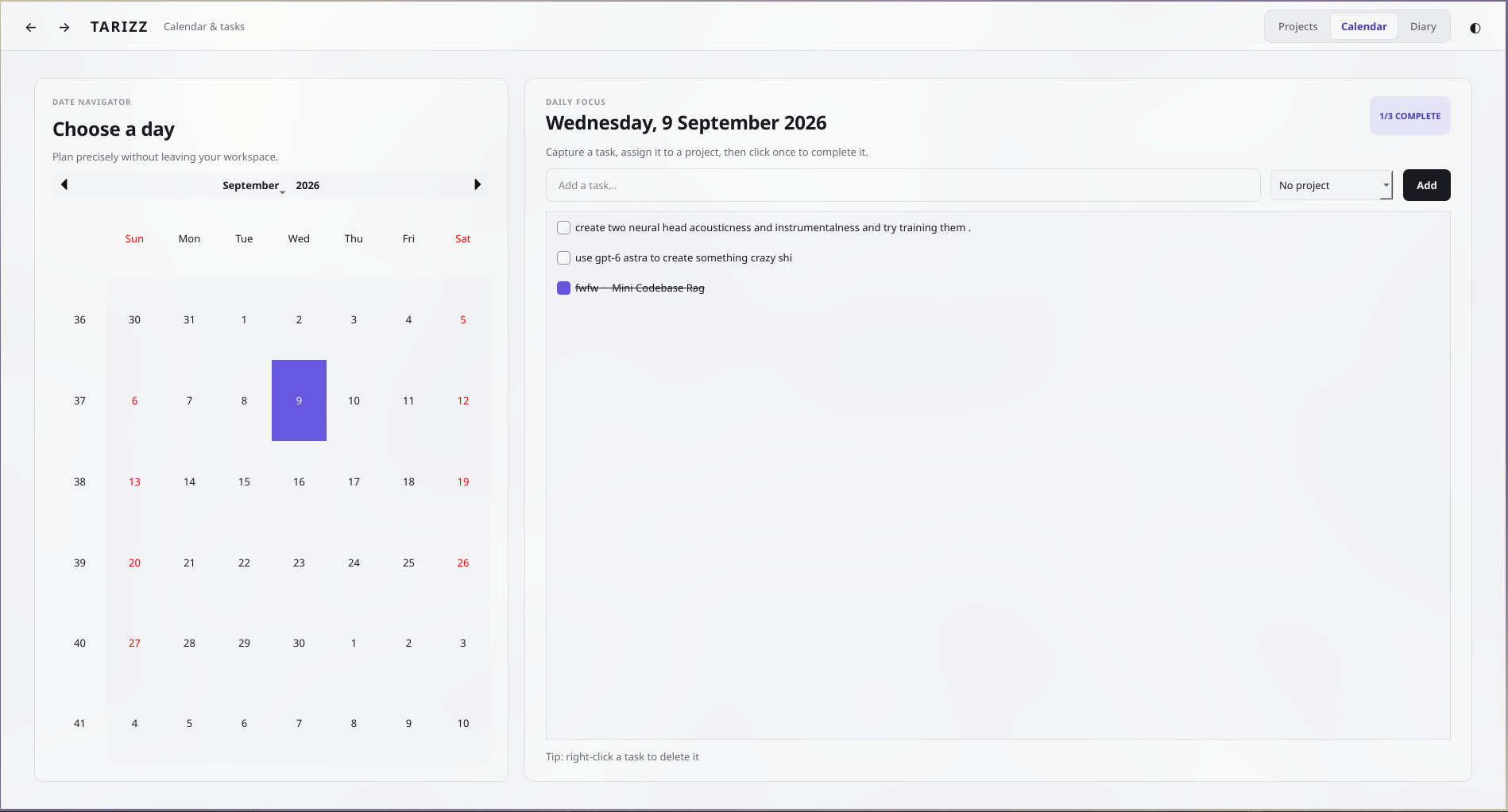Select 23 September in calendar
Image resolution: width=1508 pixels, height=812 pixels.
[299, 563]
